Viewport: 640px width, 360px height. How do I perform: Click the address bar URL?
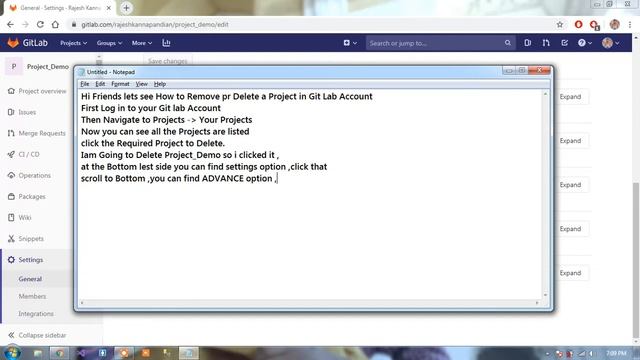click(155, 24)
